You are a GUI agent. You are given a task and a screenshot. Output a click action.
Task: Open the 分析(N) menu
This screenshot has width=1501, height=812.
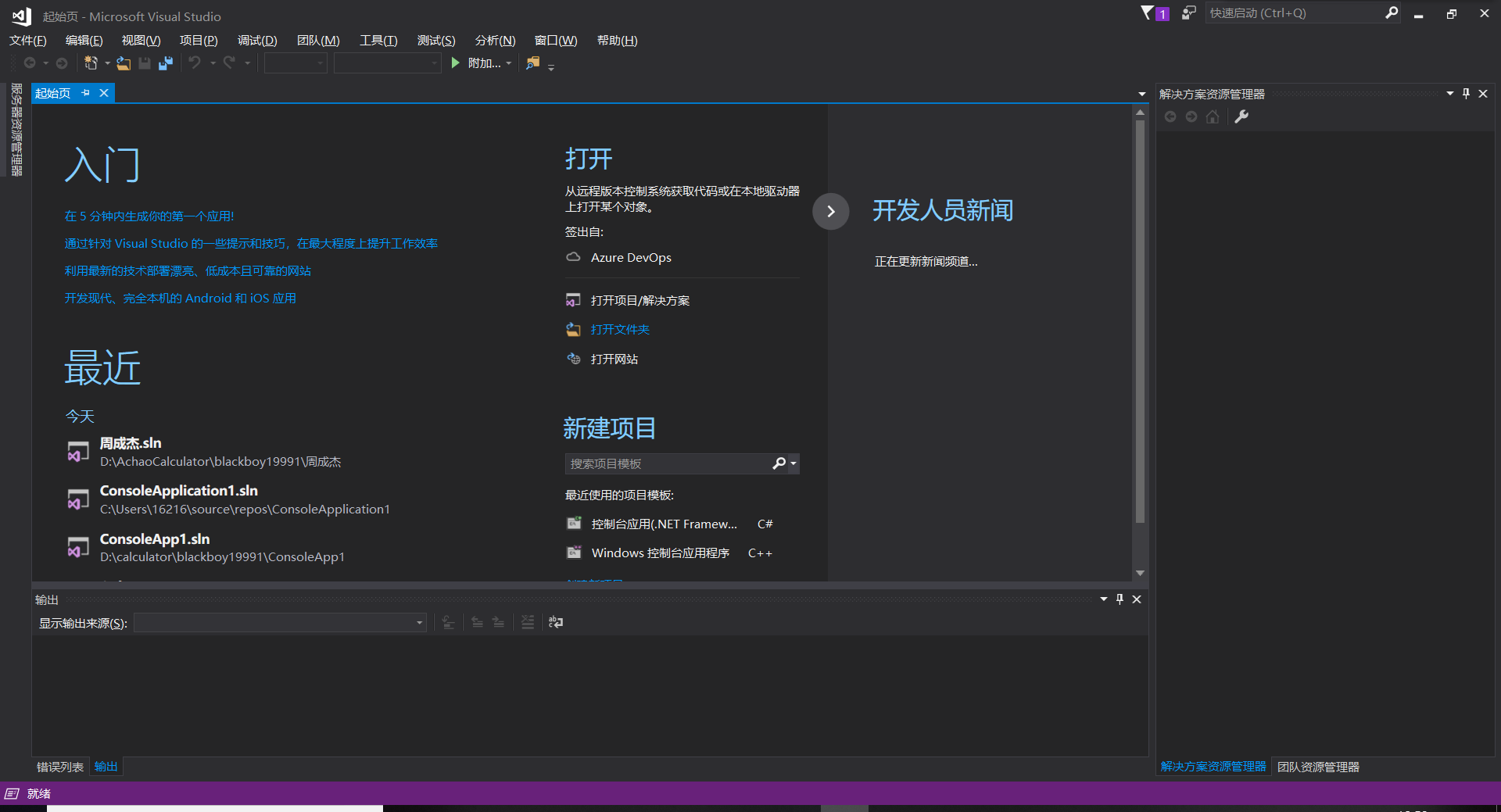tap(495, 41)
